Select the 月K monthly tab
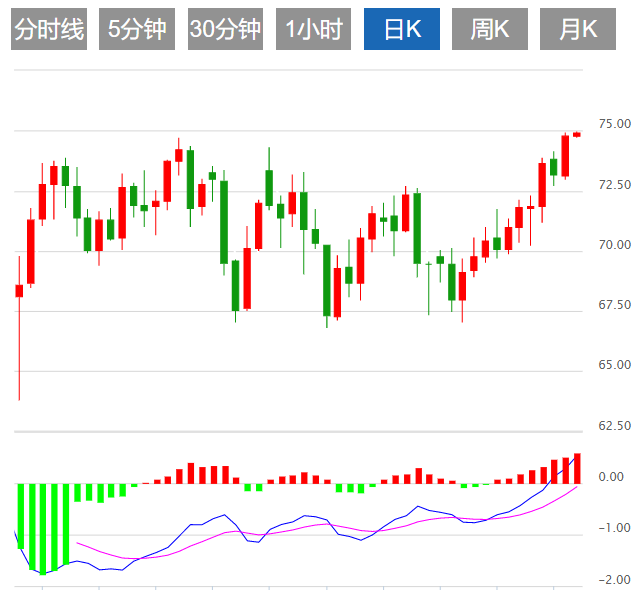642x590 pixels. (577, 30)
